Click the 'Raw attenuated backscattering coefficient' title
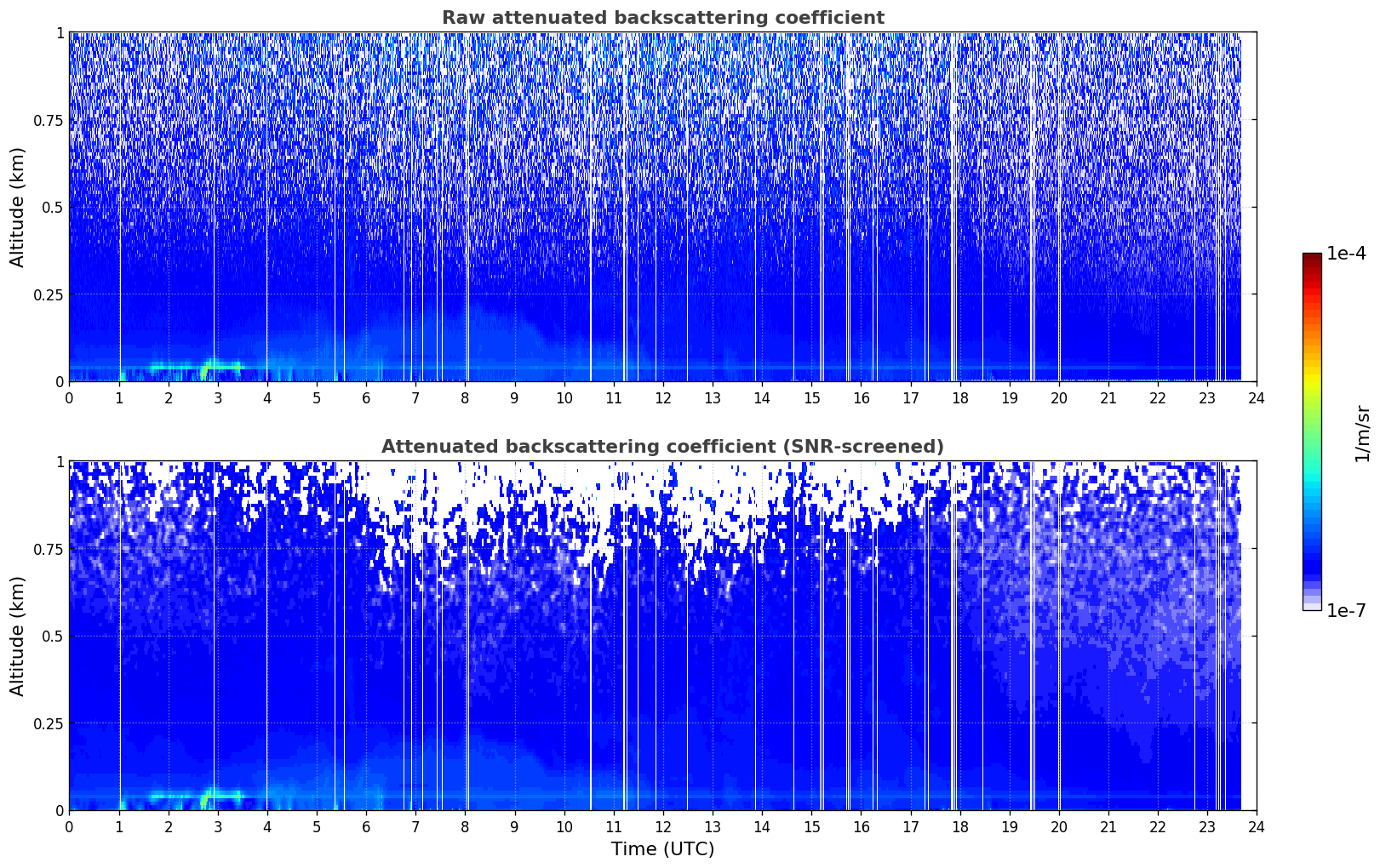The height and width of the screenshot is (868, 1380). tap(662, 18)
